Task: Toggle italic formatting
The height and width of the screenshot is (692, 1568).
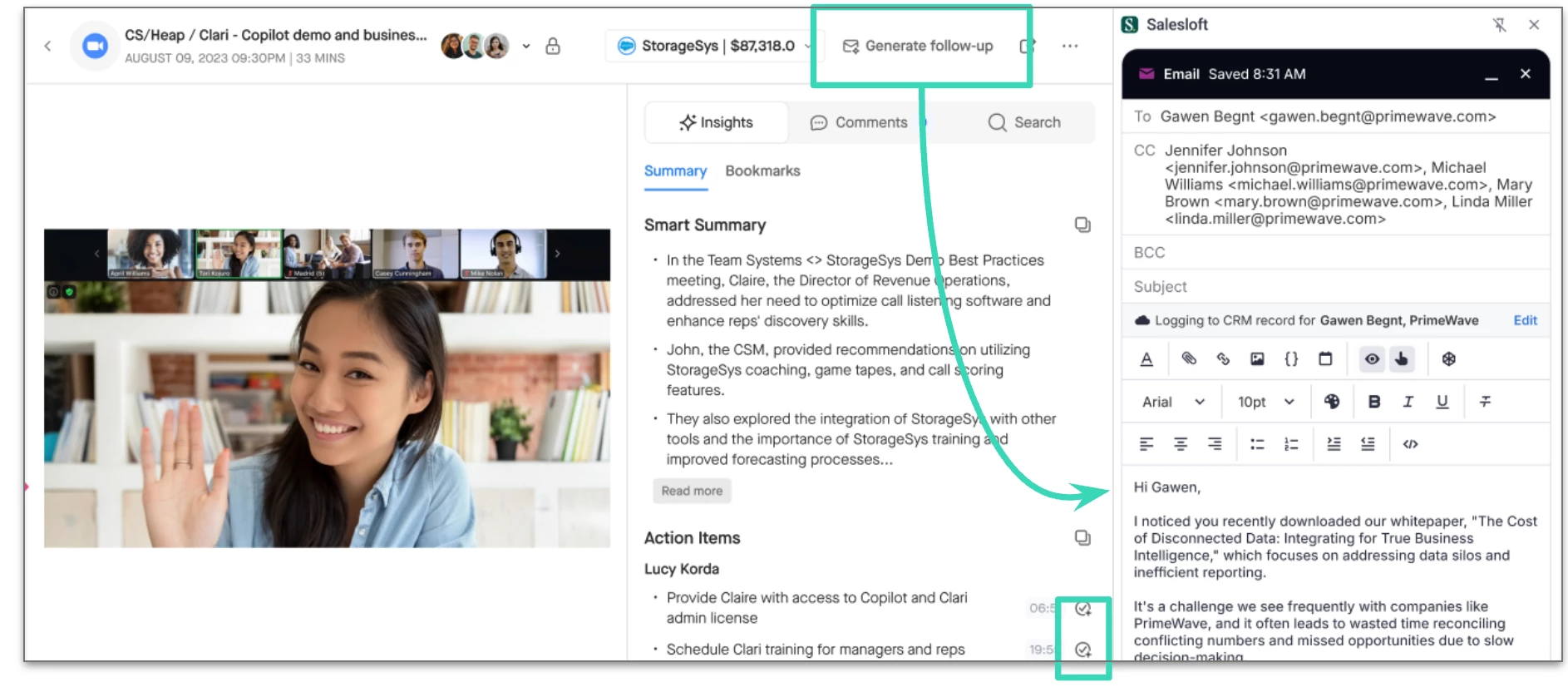Action: point(1408,402)
